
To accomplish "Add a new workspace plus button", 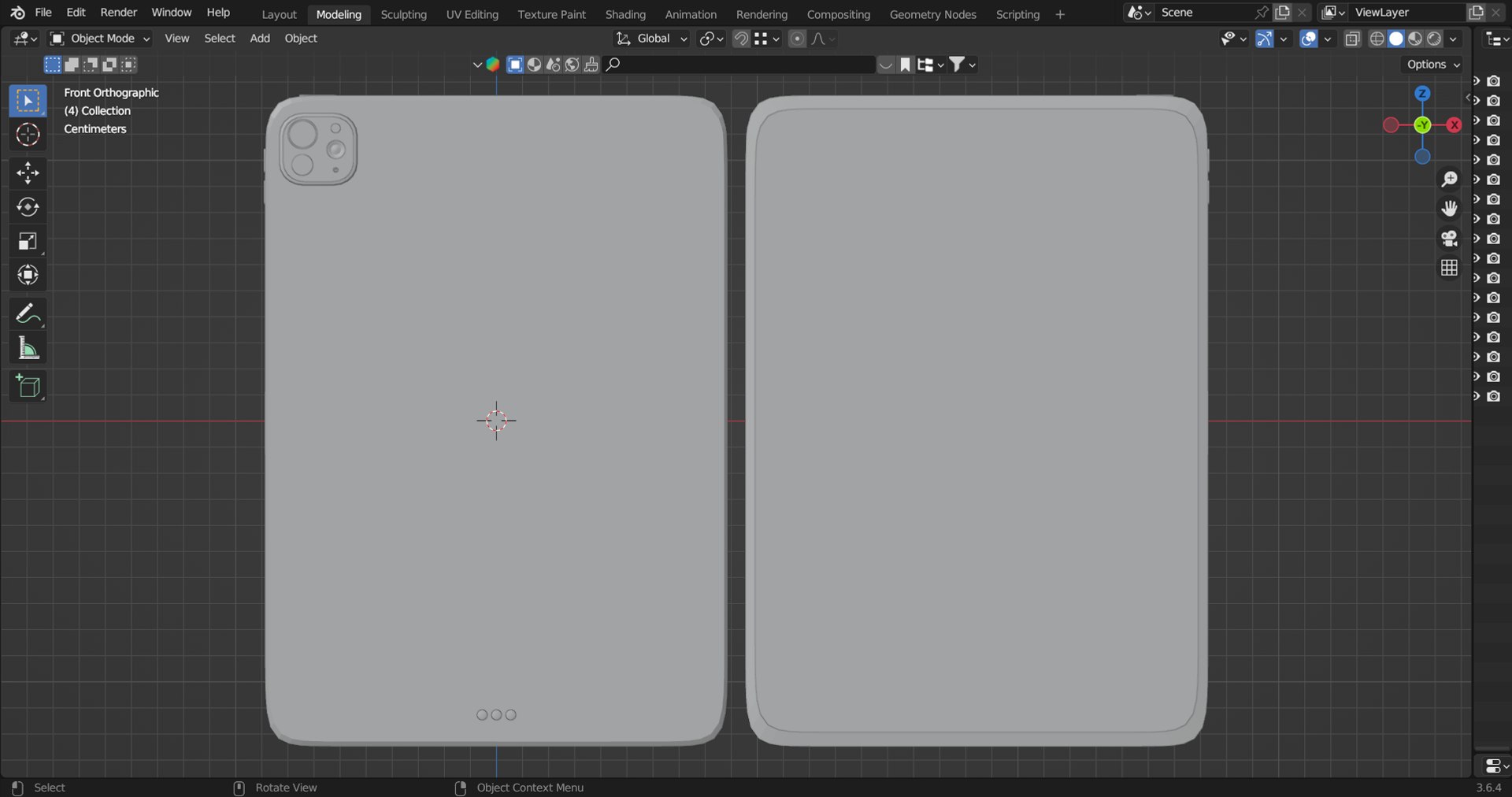I will coord(1060,14).
